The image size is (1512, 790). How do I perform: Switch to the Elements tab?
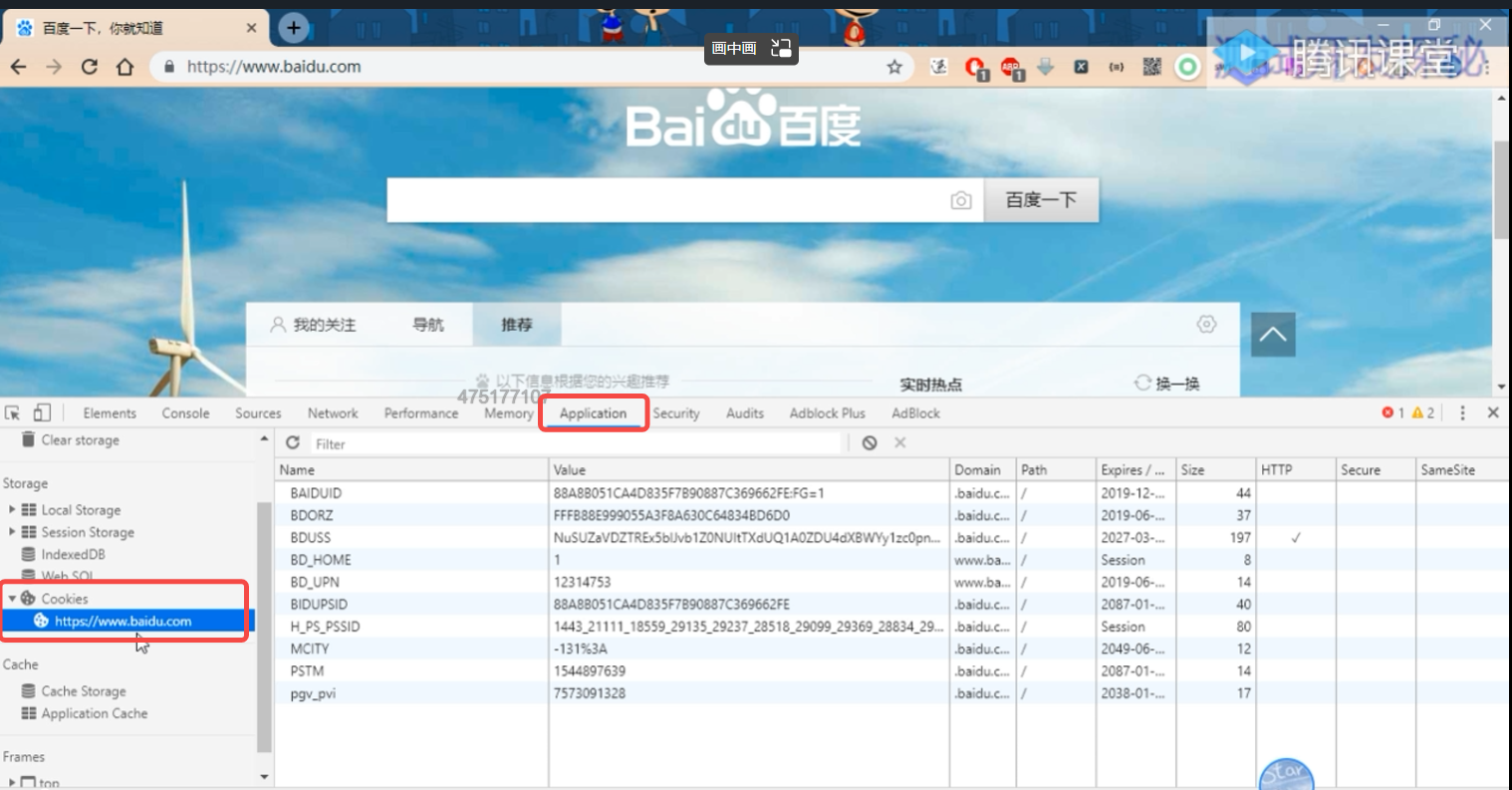point(110,412)
